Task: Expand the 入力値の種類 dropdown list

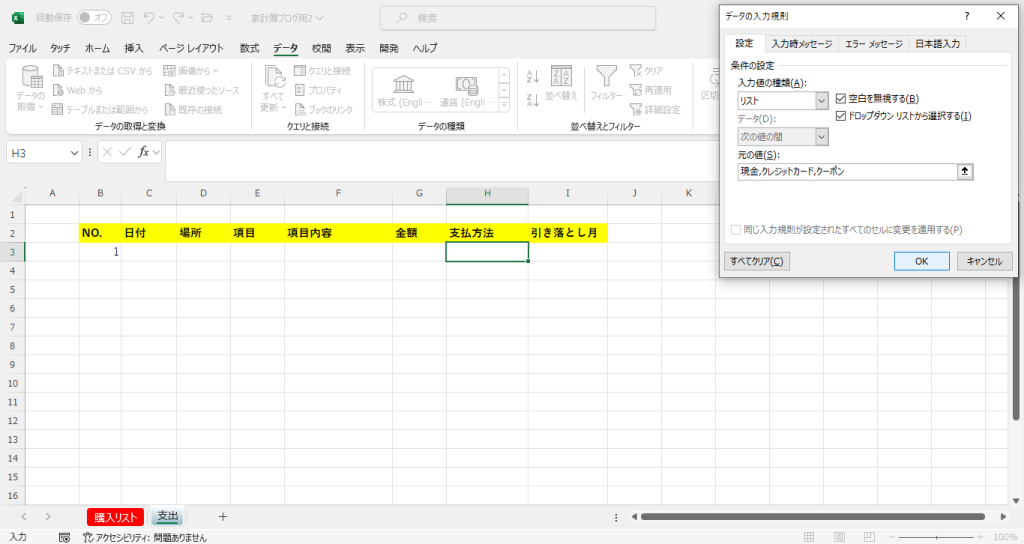Action: click(822, 100)
